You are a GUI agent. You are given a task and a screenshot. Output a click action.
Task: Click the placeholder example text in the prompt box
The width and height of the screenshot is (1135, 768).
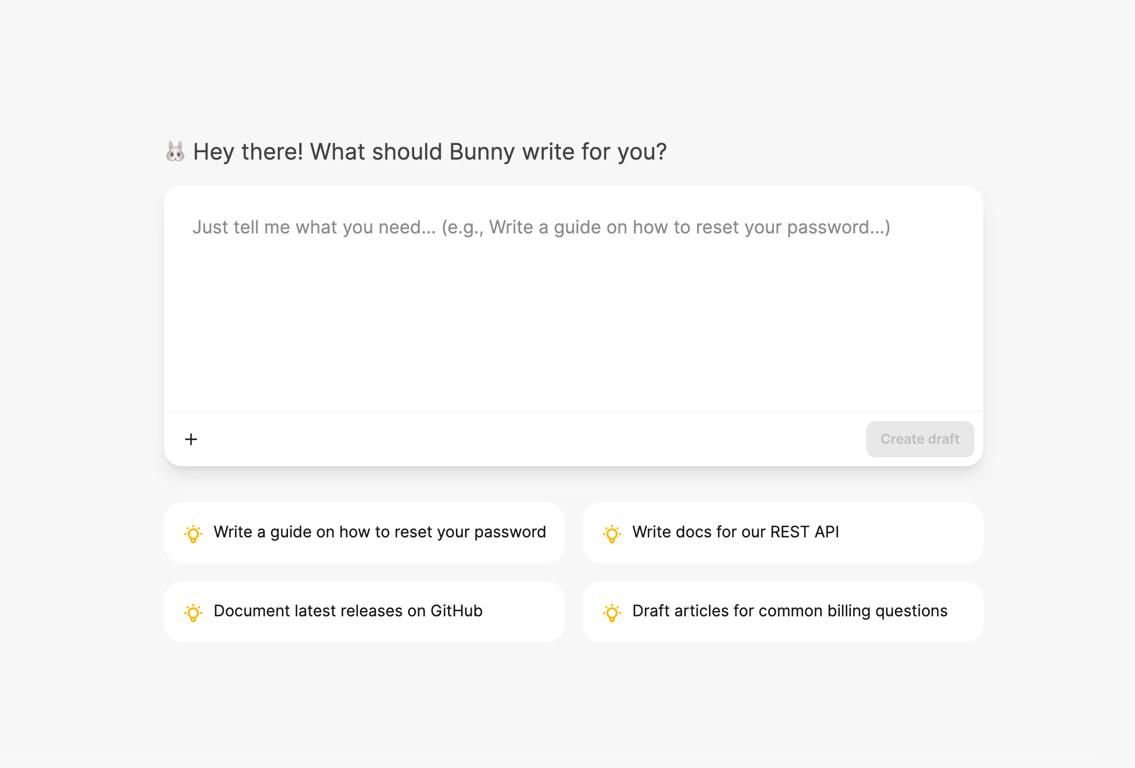[x=540, y=227]
